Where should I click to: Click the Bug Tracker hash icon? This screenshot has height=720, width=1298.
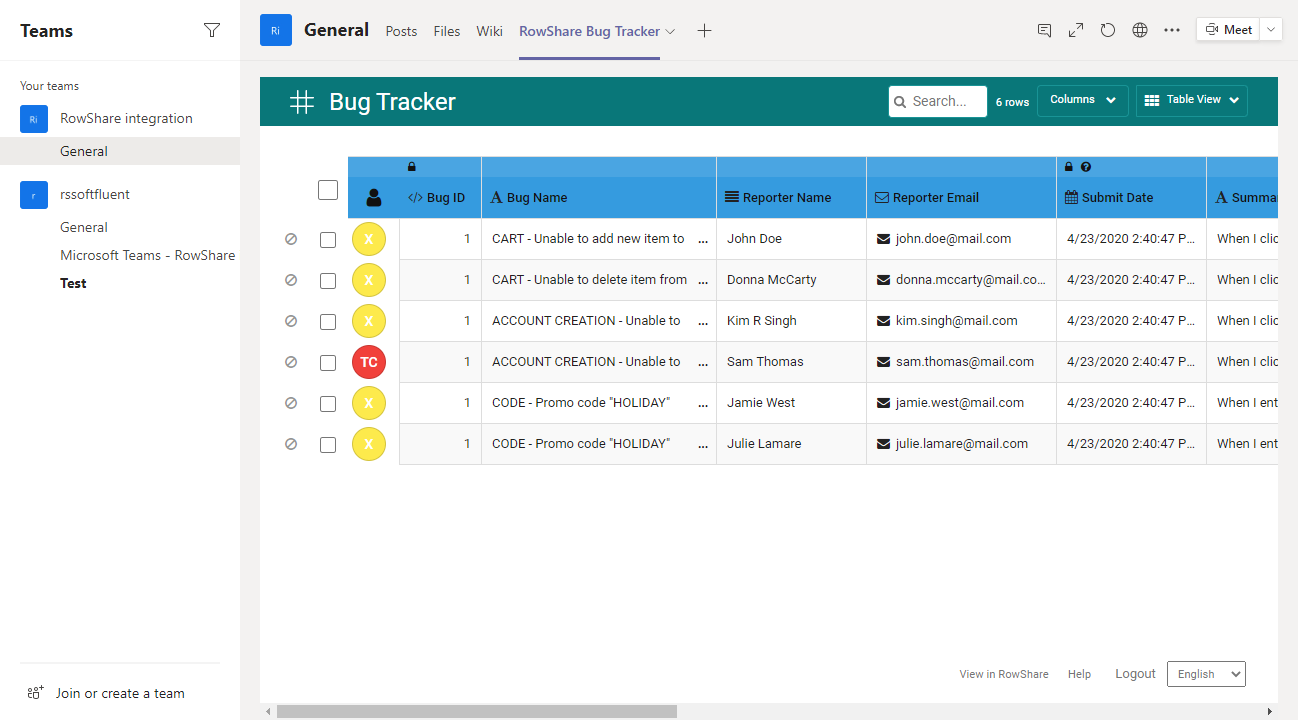point(302,101)
